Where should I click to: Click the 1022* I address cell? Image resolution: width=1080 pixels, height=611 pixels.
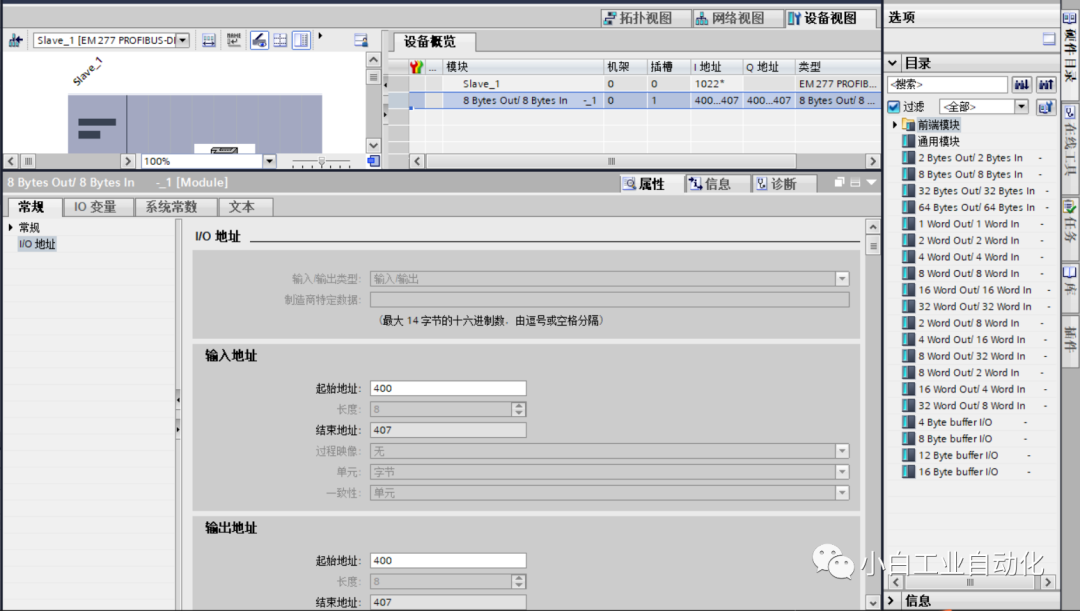coord(716,83)
